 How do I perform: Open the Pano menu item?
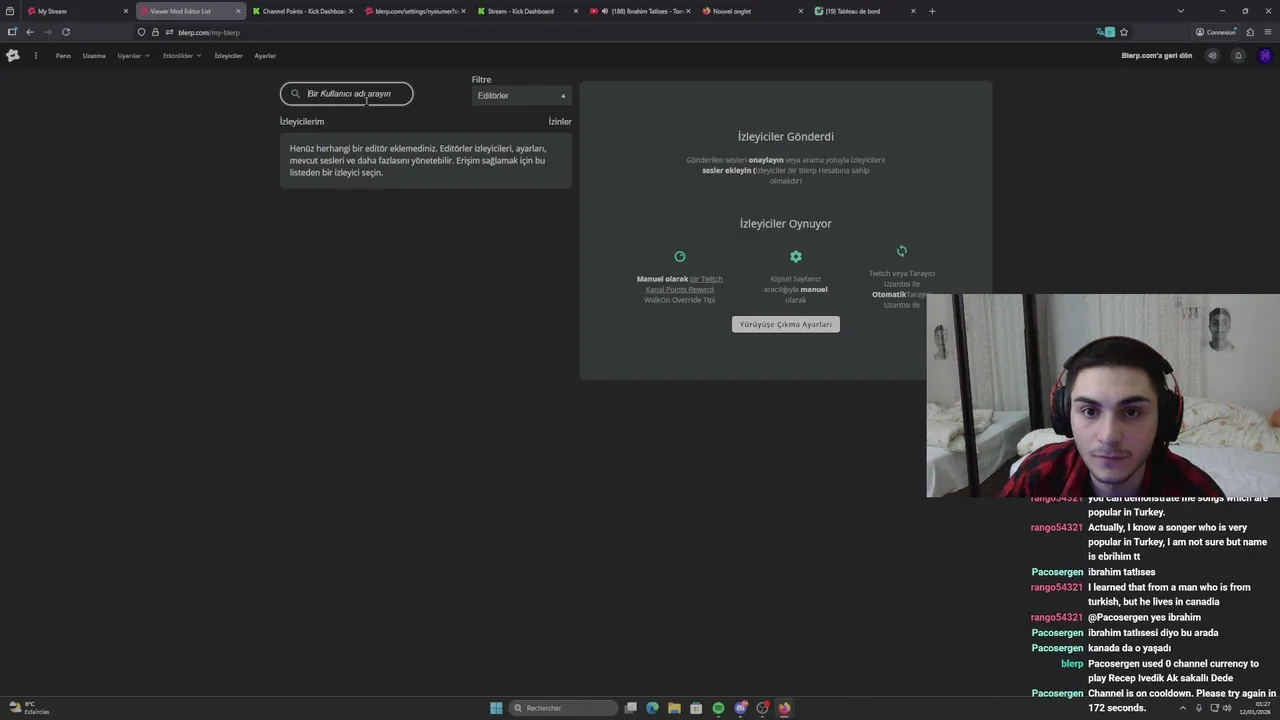pos(63,56)
